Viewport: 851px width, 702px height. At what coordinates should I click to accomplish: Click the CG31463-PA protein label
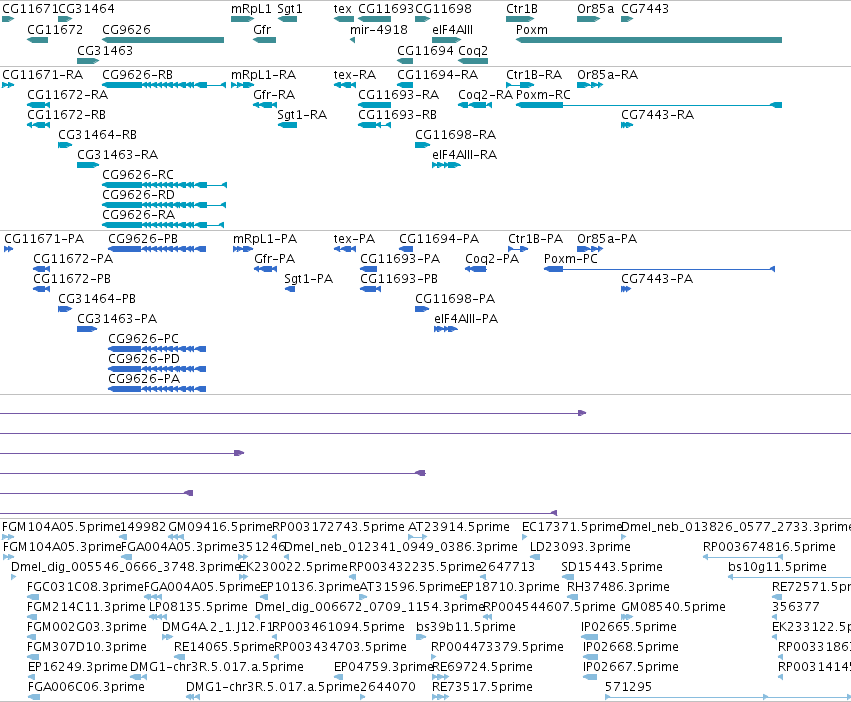117,319
